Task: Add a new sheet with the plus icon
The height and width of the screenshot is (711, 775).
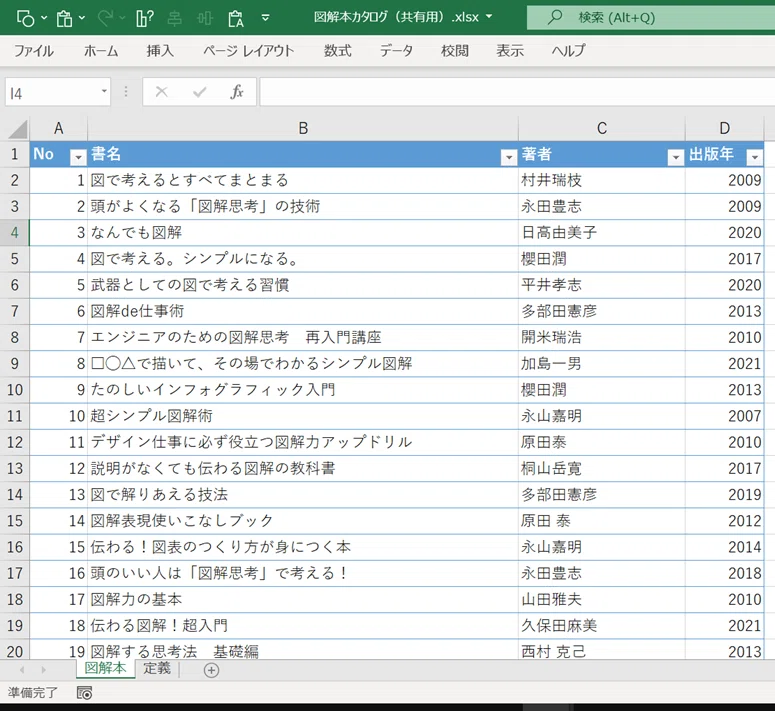Action: click(x=211, y=670)
